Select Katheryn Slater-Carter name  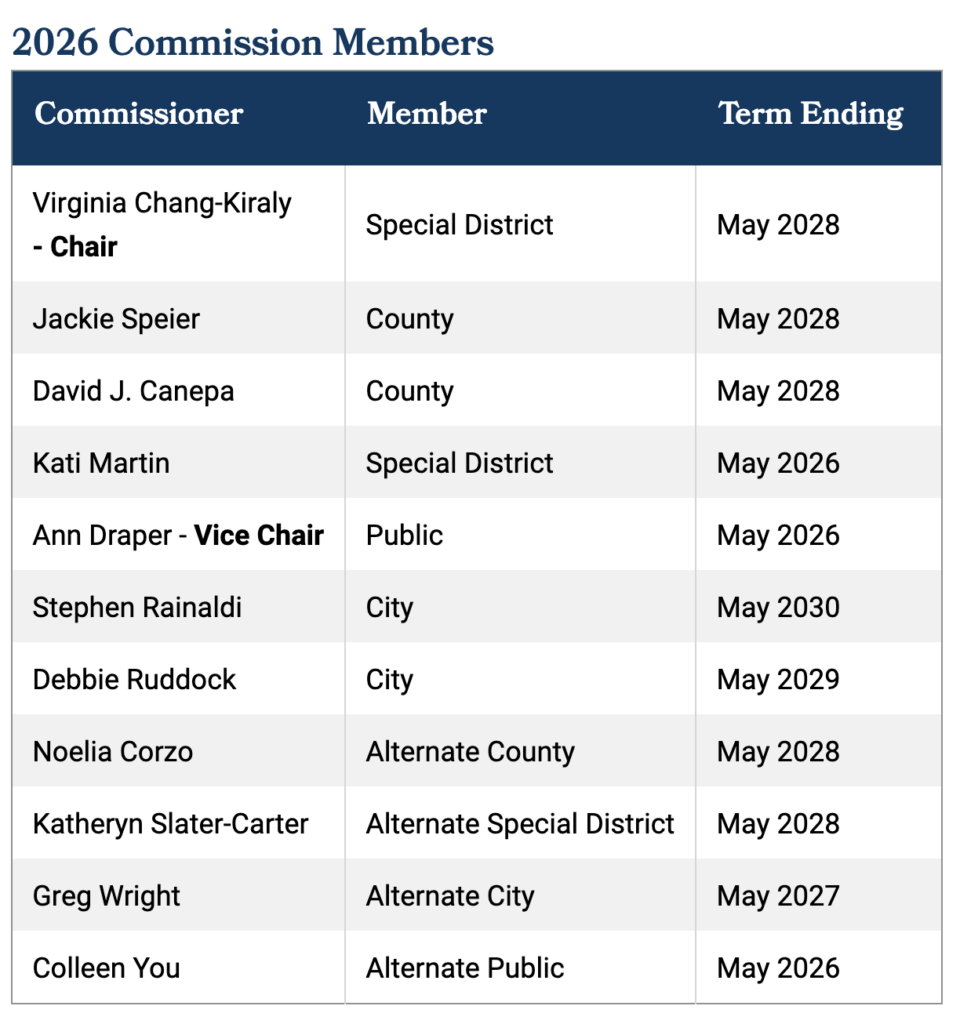170,824
